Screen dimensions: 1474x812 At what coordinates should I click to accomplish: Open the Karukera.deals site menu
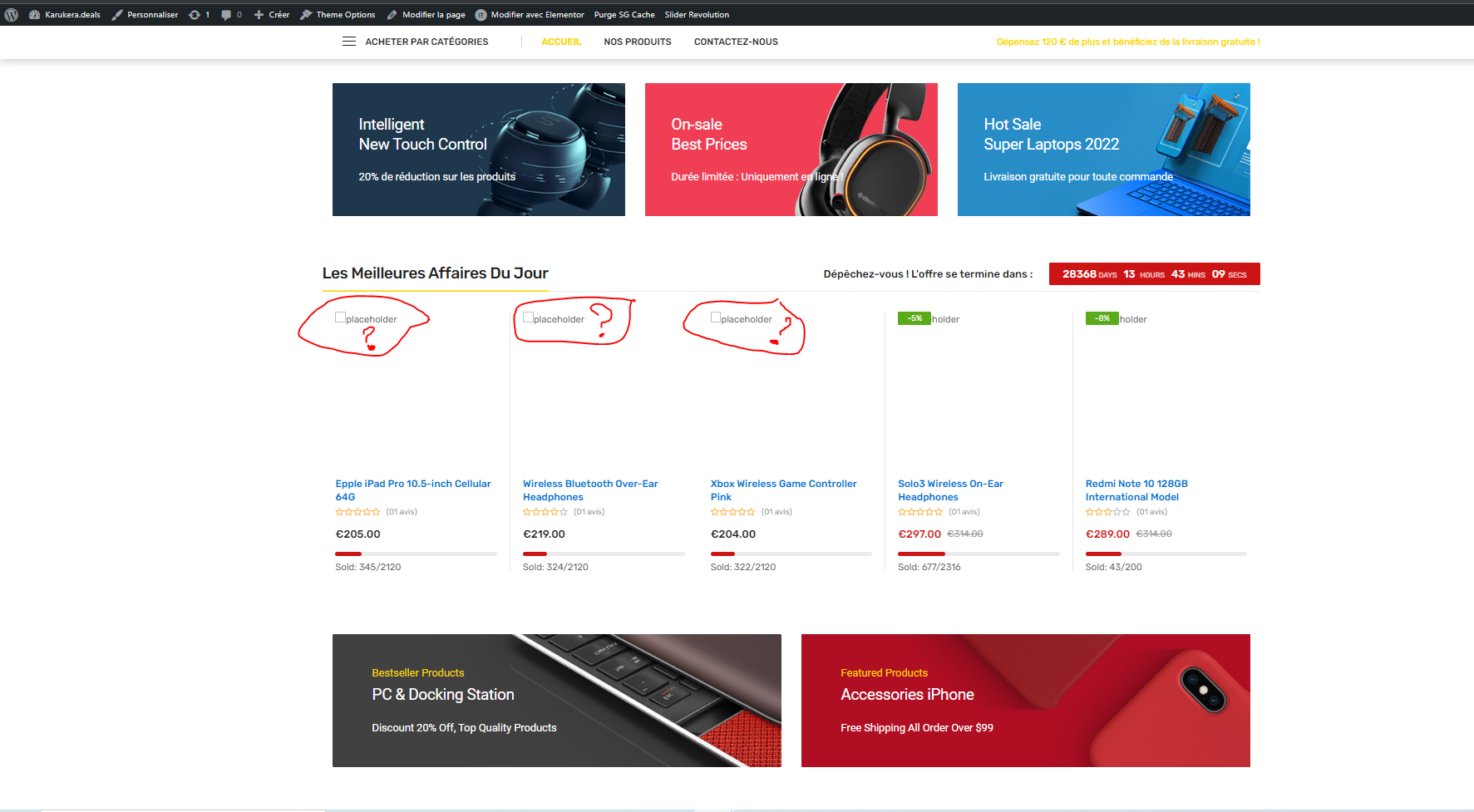[65, 14]
